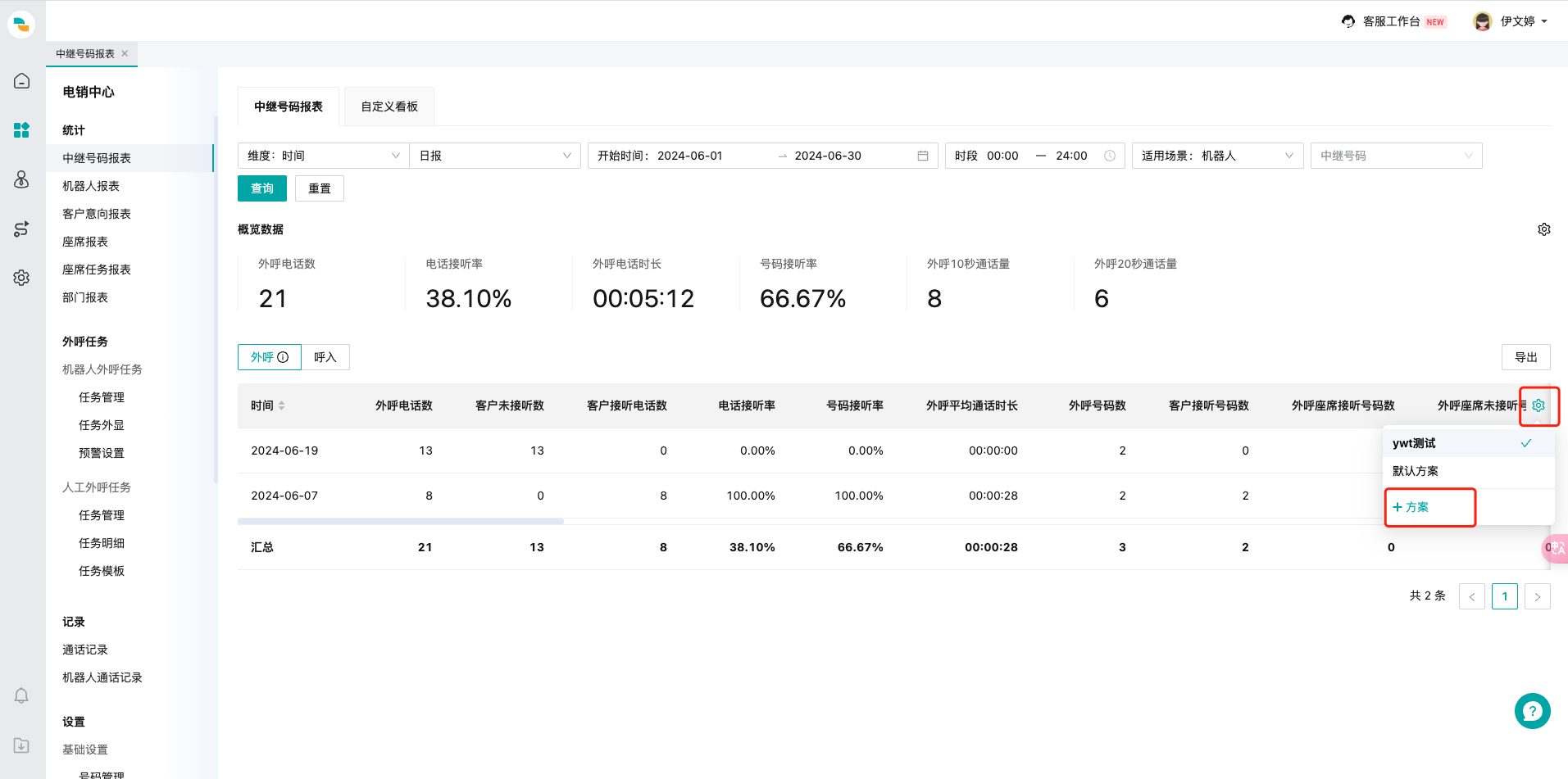Viewport: 1568px width, 779px height.
Task: Expand 基础设置 group in sidebar
Action: [x=85, y=750]
